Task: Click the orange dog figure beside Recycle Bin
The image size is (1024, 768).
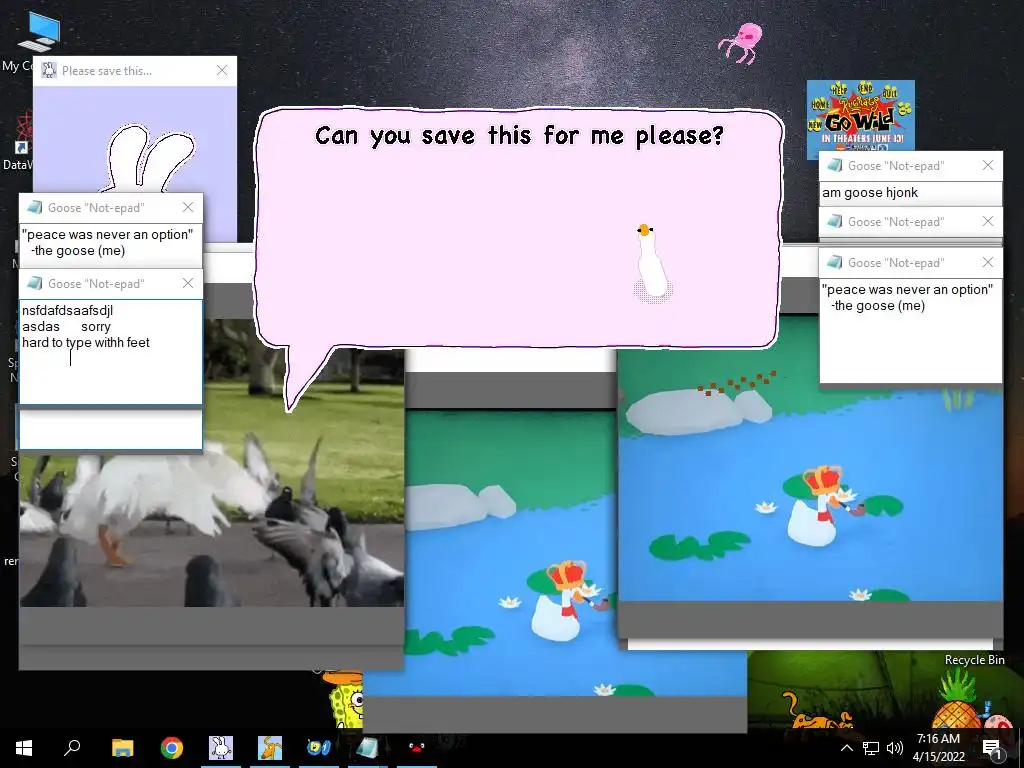Action: click(816, 712)
